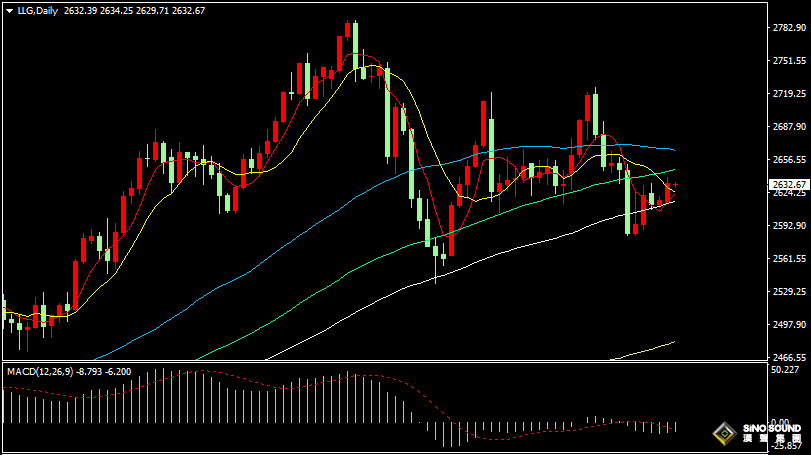
Task: Click the 2719.25 price axis label
Action: coord(789,94)
